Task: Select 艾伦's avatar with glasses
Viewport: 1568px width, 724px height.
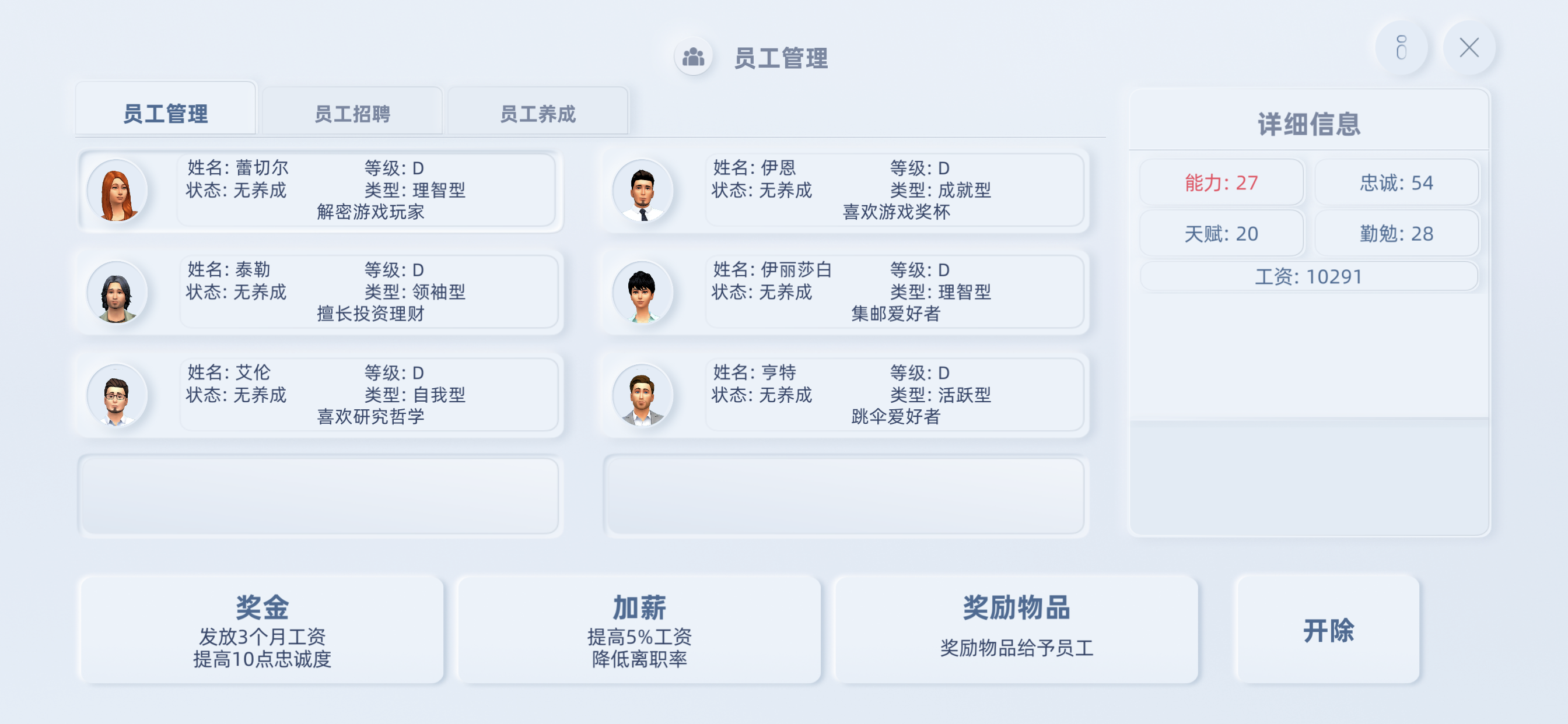Action: [117, 395]
